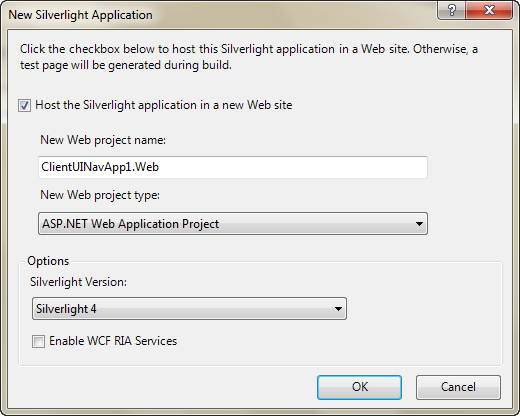Uncheck Host the Silverlight application checkbox
The height and width of the screenshot is (416, 520).
(24, 106)
